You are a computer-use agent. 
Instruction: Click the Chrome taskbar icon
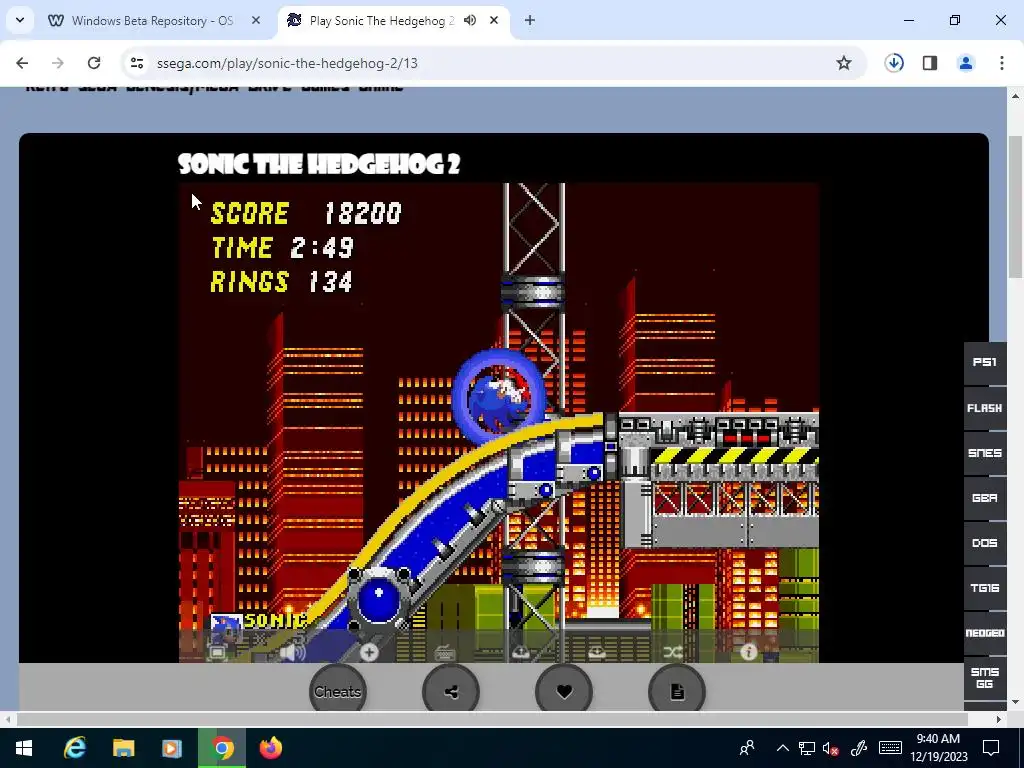[x=222, y=748]
